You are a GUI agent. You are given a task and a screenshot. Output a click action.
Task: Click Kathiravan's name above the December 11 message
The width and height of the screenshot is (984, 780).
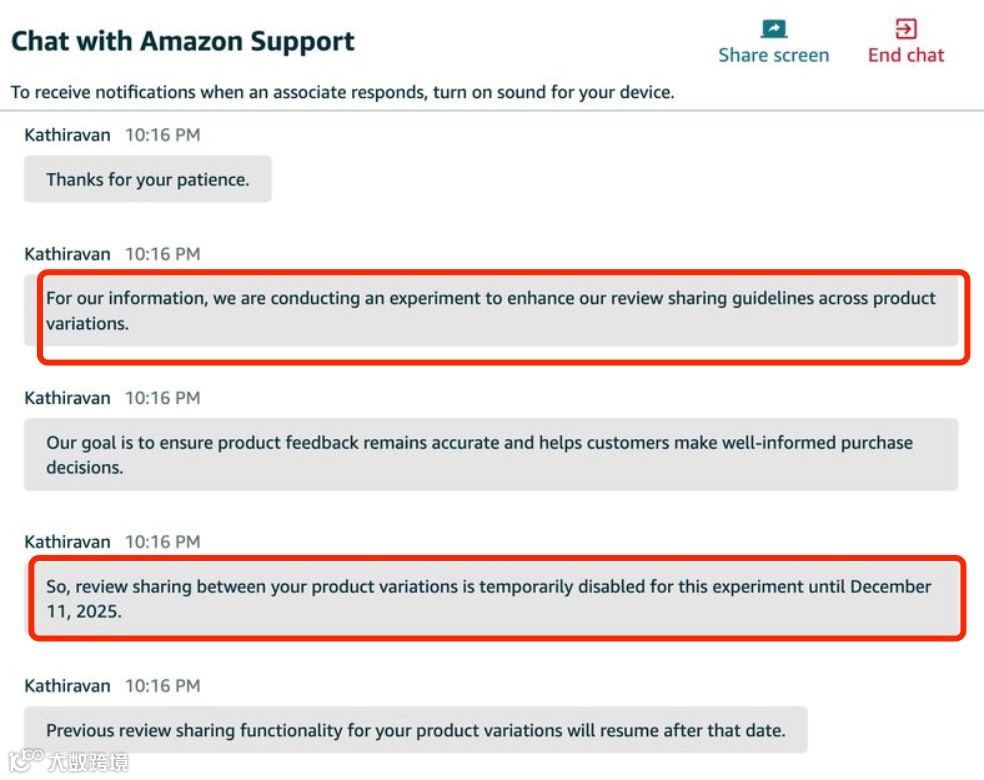[x=67, y=543]
